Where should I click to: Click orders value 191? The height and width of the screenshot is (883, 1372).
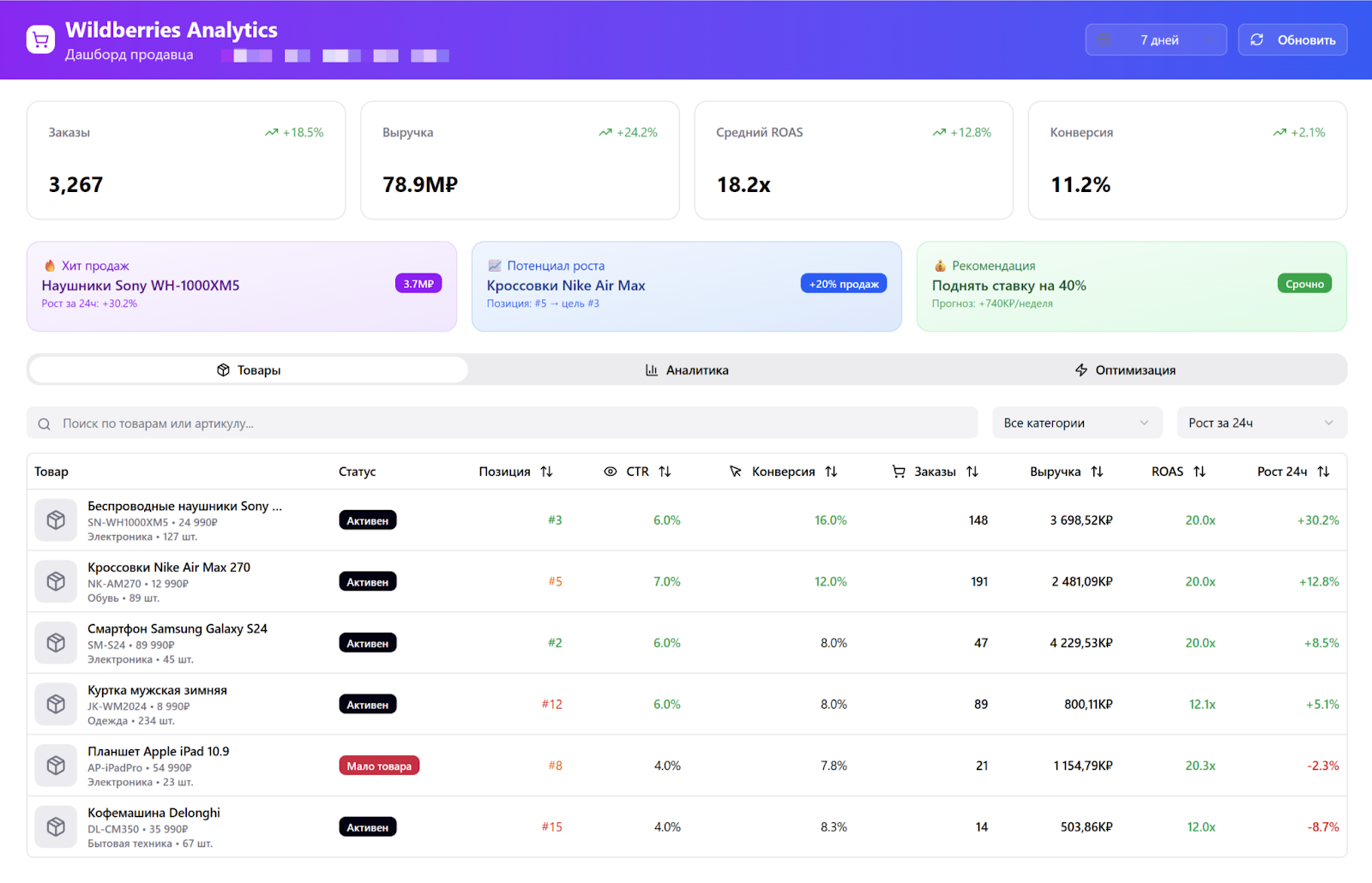pyautogui.click(x=979, y=581)
